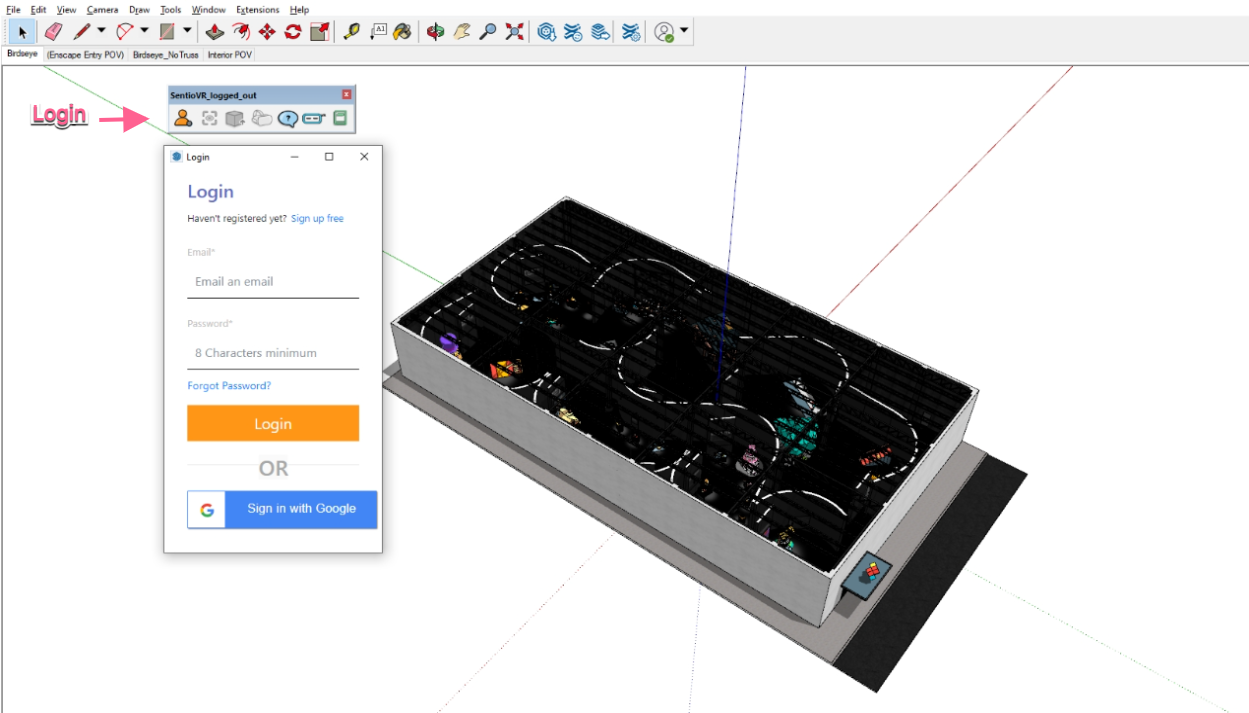1249x713 pixels.
Task: Activate the Paint Bucket tool
Action: [403, 32]
